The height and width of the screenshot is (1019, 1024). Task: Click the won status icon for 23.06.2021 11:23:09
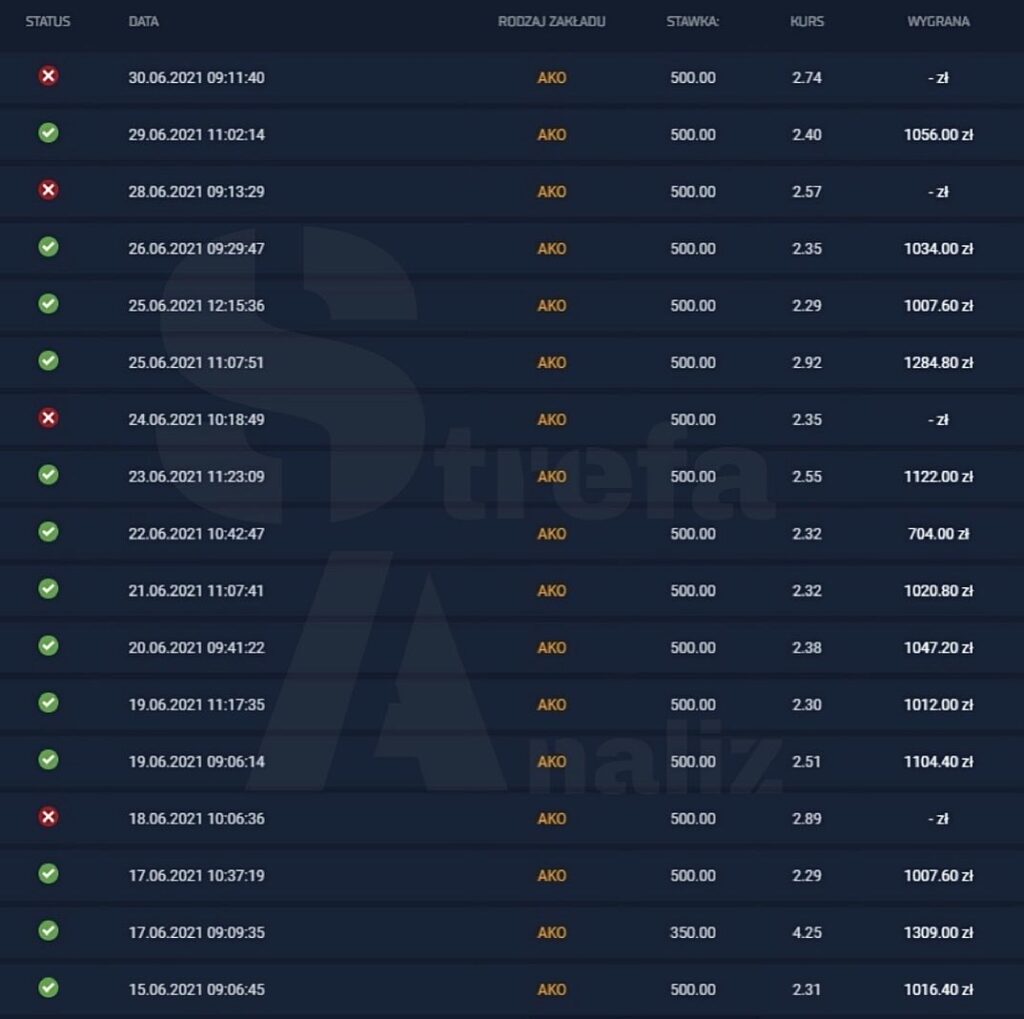click(48, 475)
